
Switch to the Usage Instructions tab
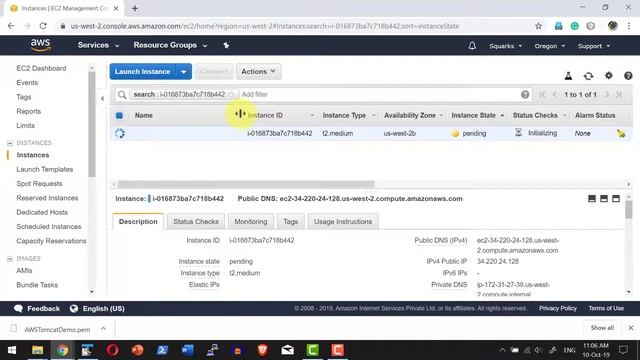coord(343,222)
